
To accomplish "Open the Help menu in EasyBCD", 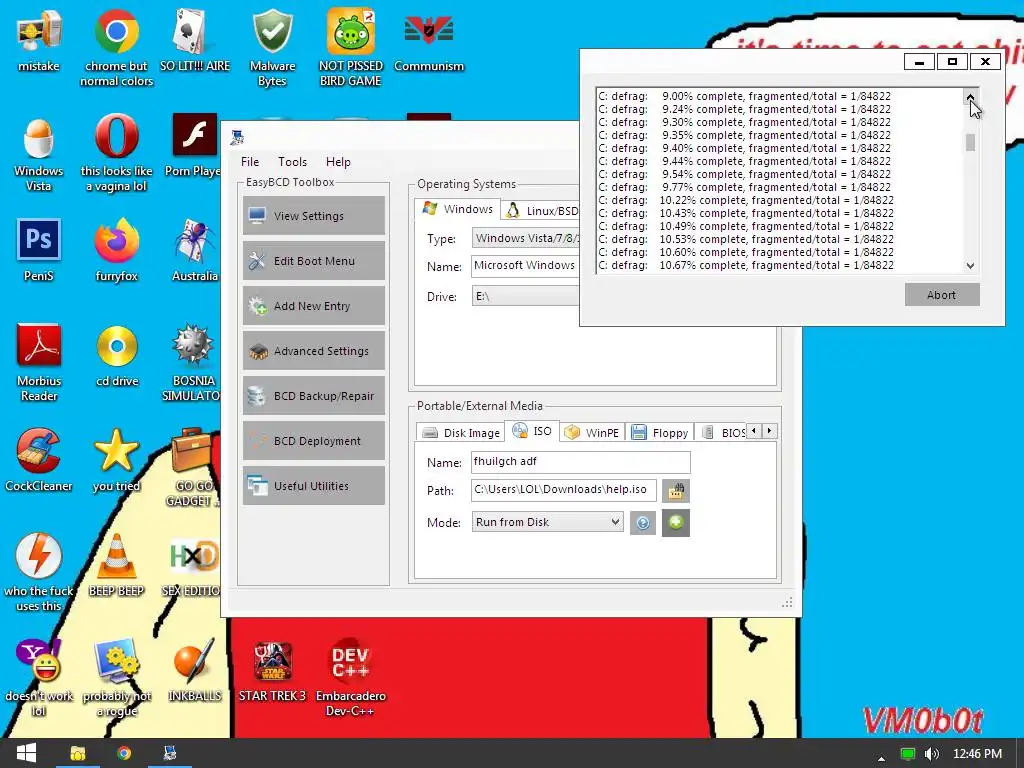I will click(x=338, y=162).
